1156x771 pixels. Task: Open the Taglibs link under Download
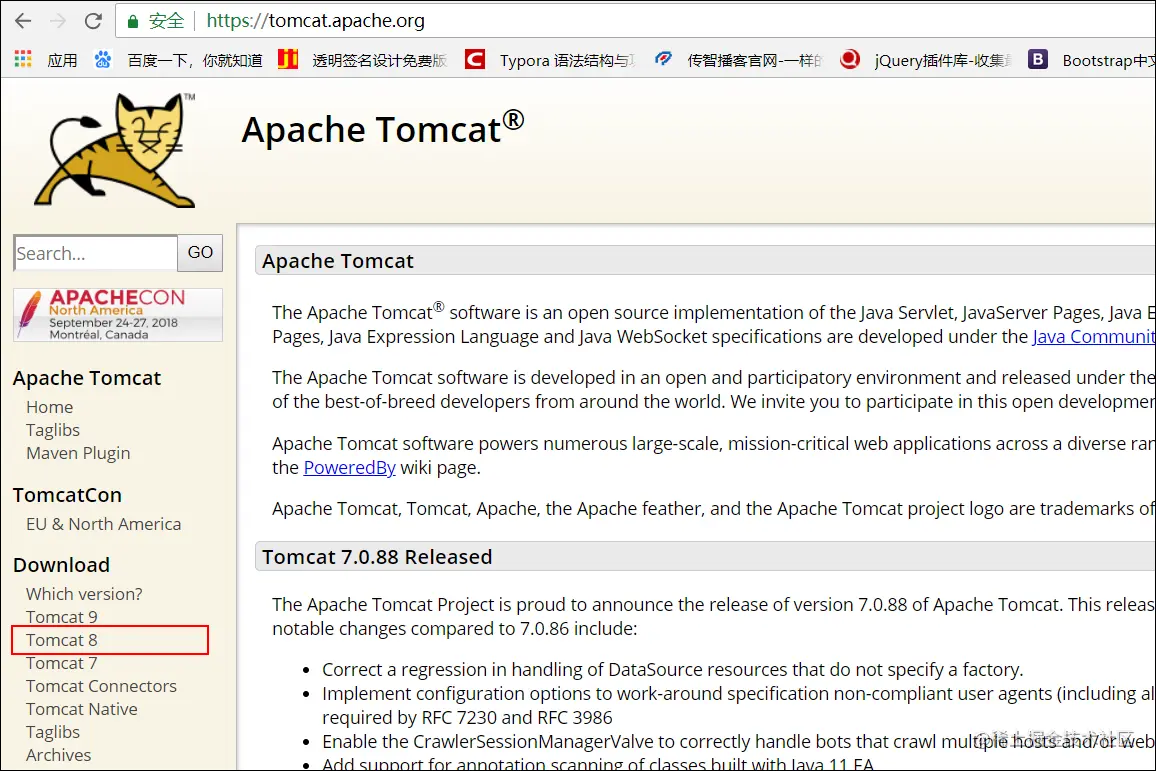(x=52, y=732)
